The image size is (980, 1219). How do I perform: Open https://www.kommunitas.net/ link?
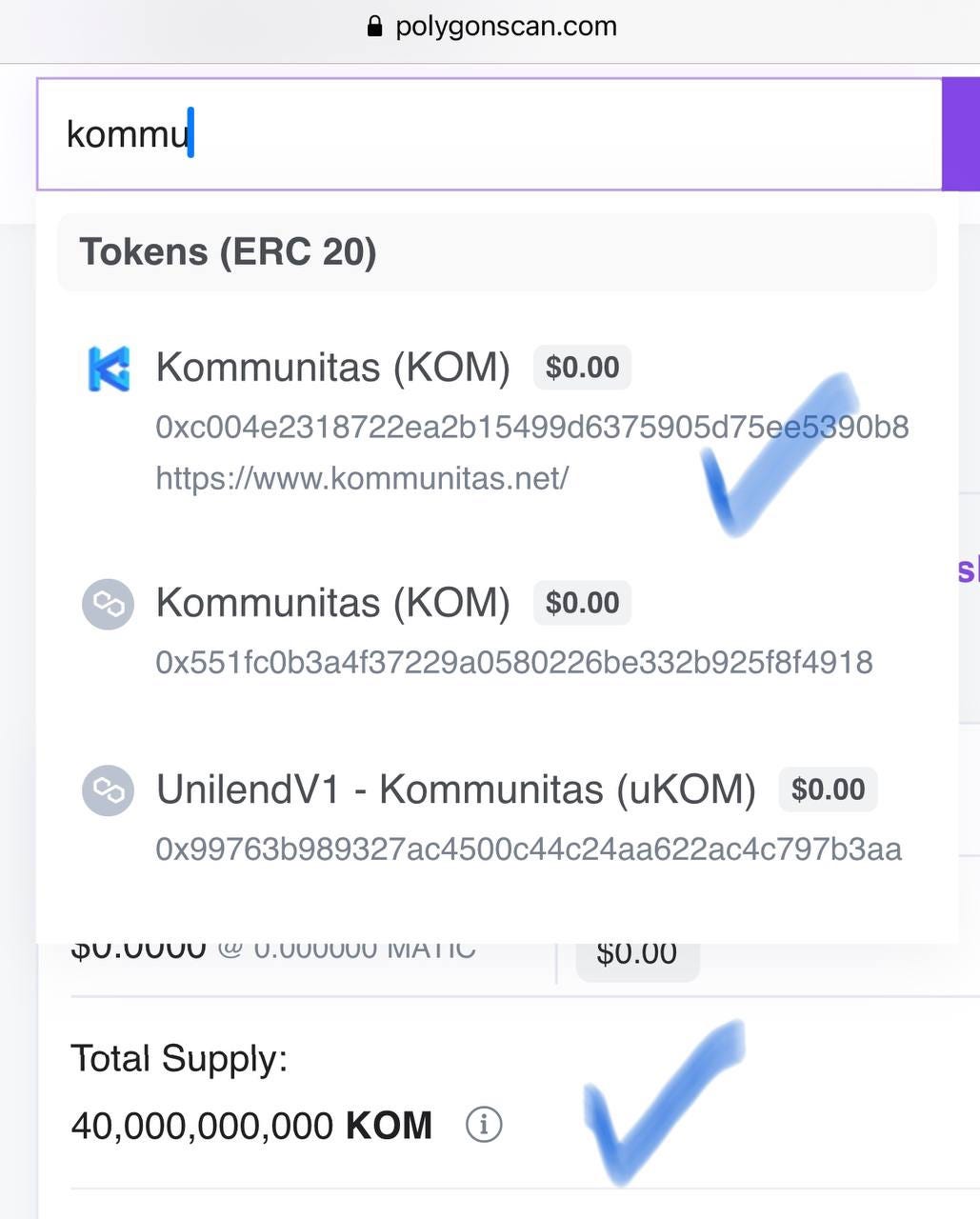point(361,478)
